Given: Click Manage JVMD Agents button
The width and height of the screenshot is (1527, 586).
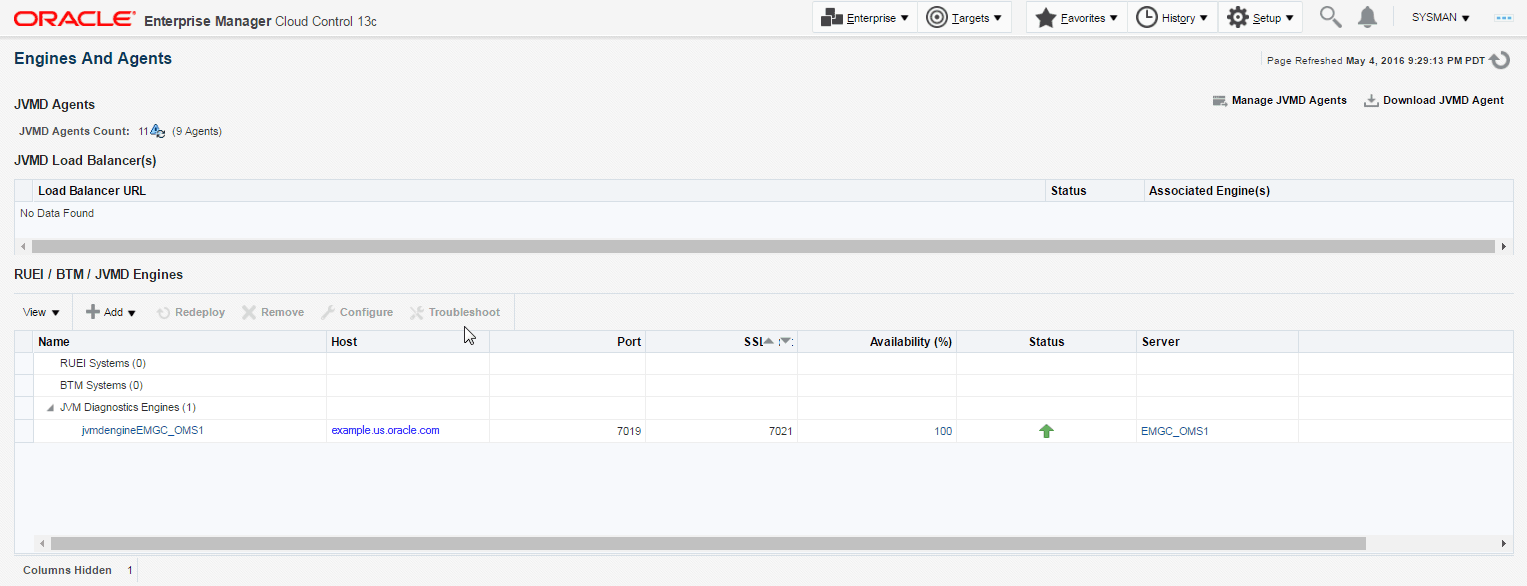Looking at the screenshot, I should [x=1279, y=100].
